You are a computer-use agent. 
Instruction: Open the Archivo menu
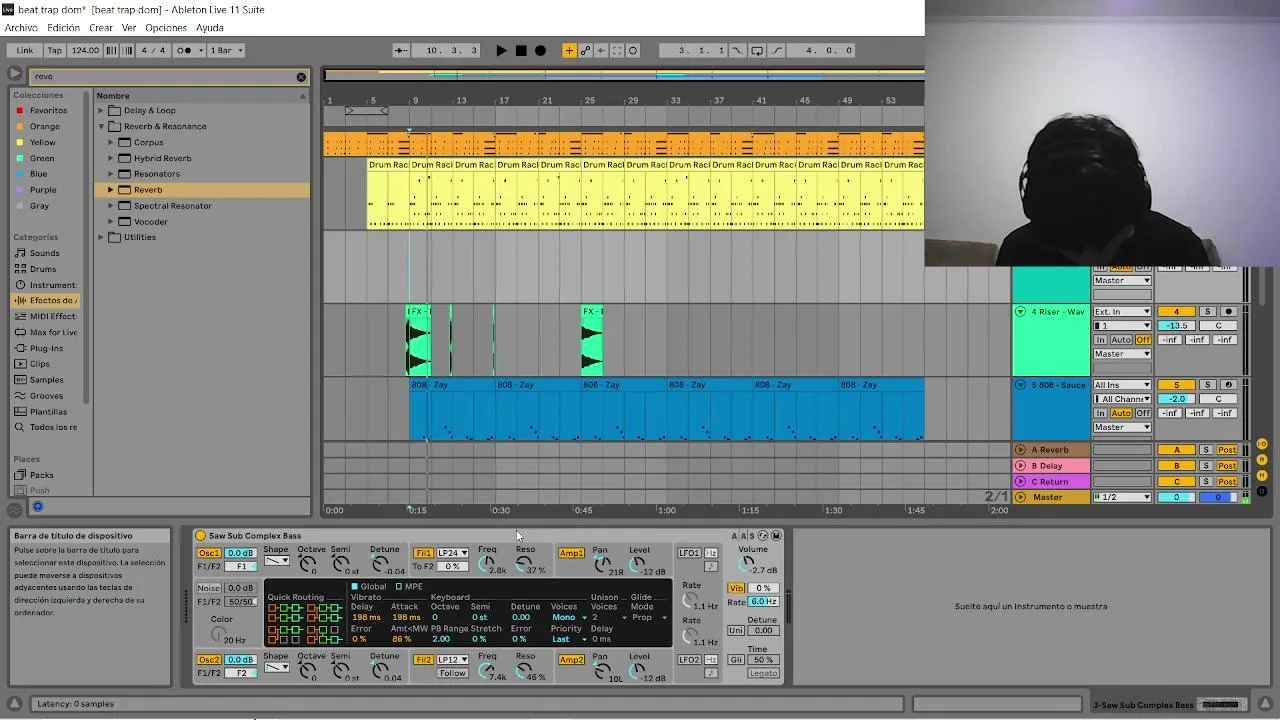coord(21,28)
